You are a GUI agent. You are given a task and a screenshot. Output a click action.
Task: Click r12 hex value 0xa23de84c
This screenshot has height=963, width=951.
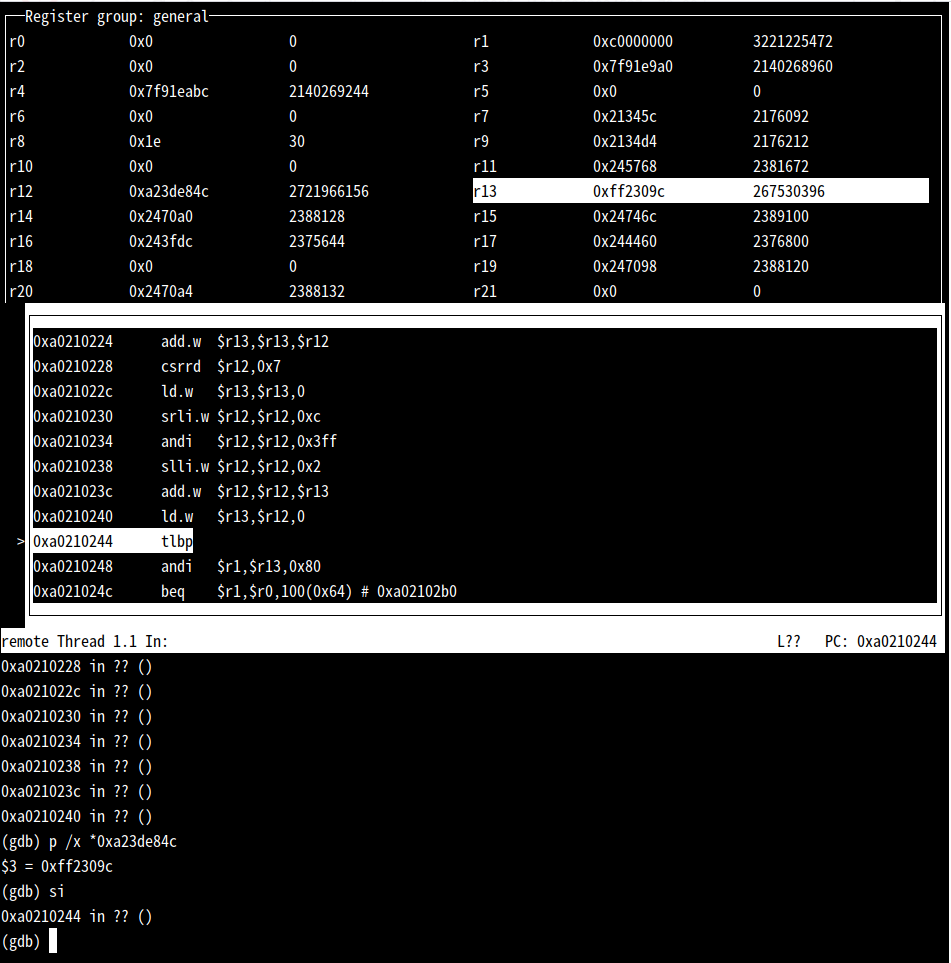[168, 192]
